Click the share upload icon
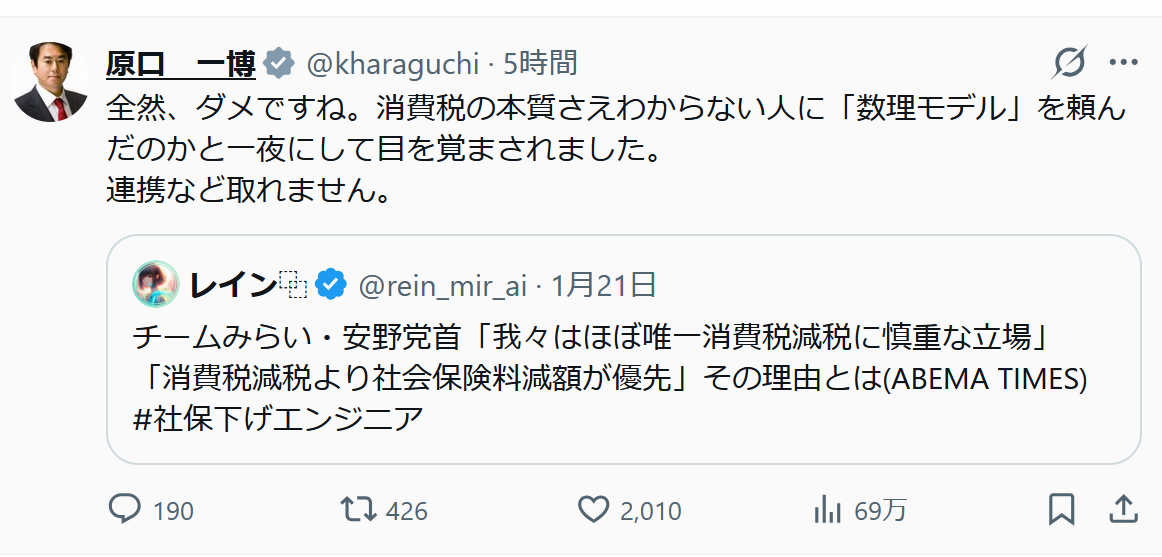Image resolution: width=1162 pixels, height=557 pixels. 1124,509
